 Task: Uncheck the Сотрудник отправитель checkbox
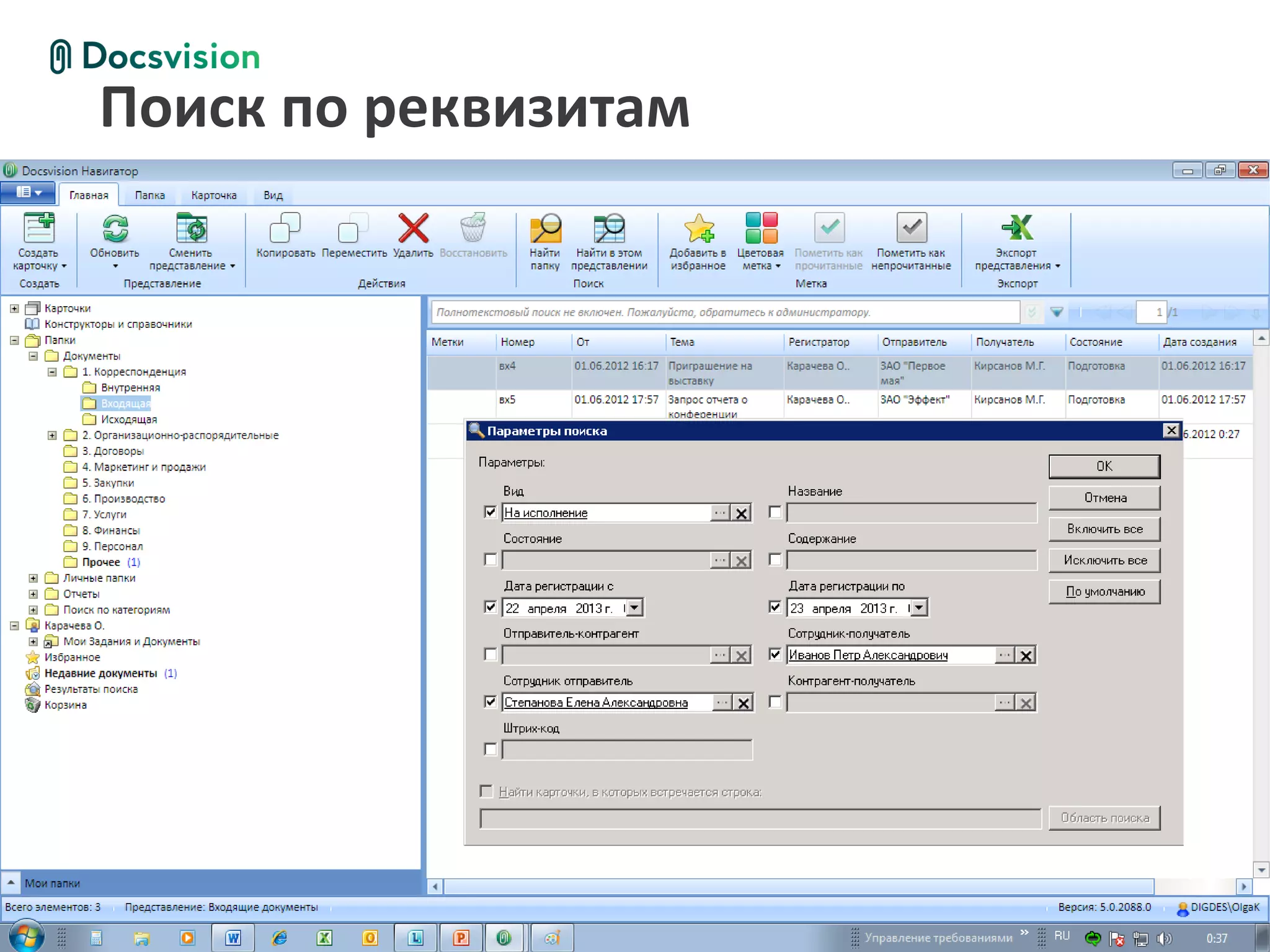(x=490, y=701)
